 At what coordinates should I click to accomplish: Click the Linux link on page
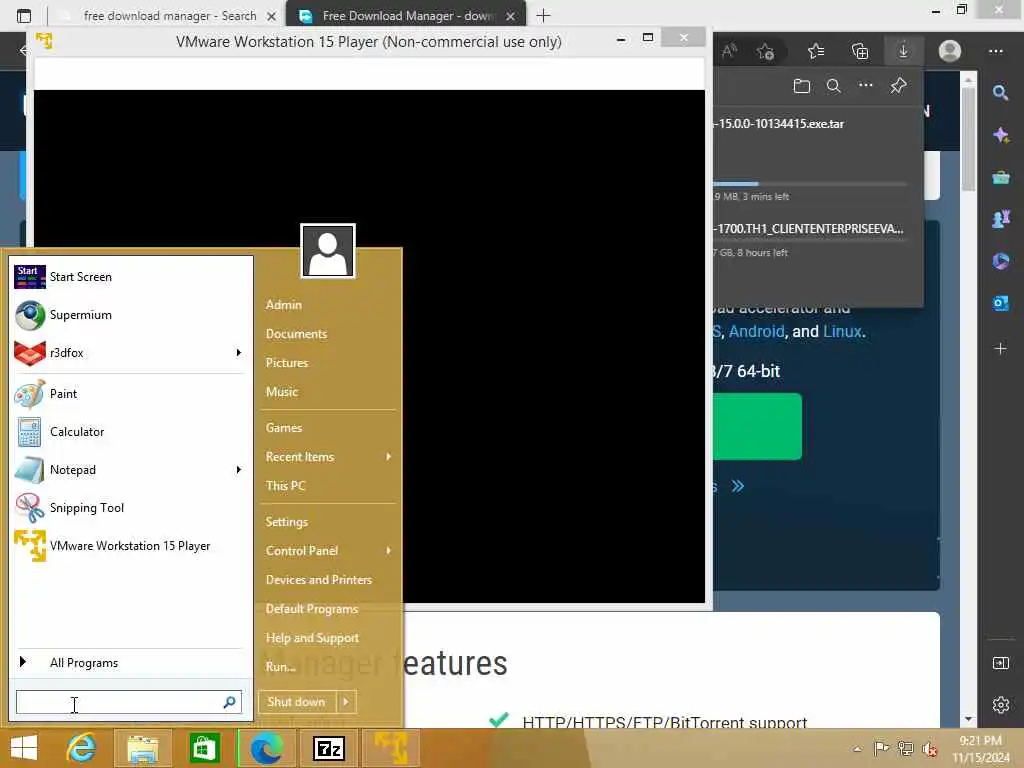point(842,332)
